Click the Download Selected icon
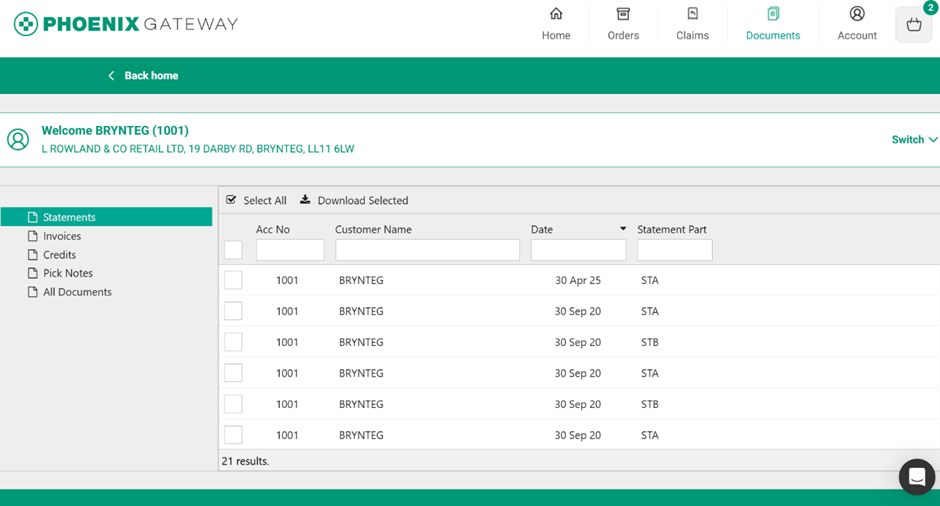940x506 pixels. [306, 200]
